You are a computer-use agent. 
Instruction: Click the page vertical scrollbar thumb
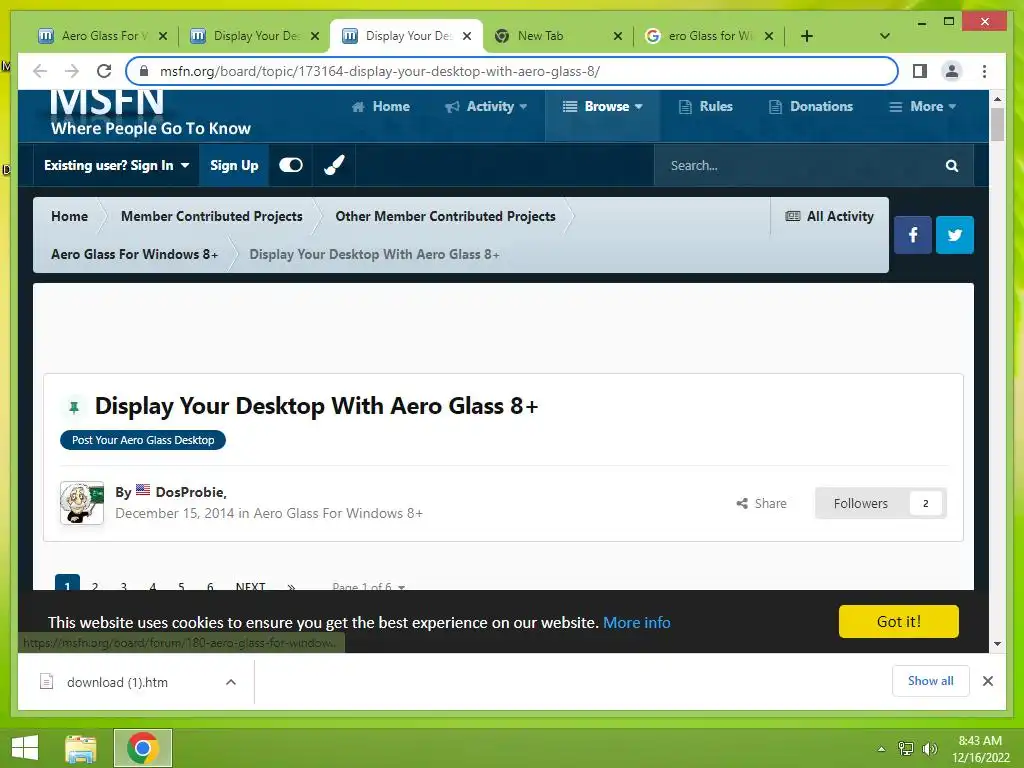coord(997,125)
